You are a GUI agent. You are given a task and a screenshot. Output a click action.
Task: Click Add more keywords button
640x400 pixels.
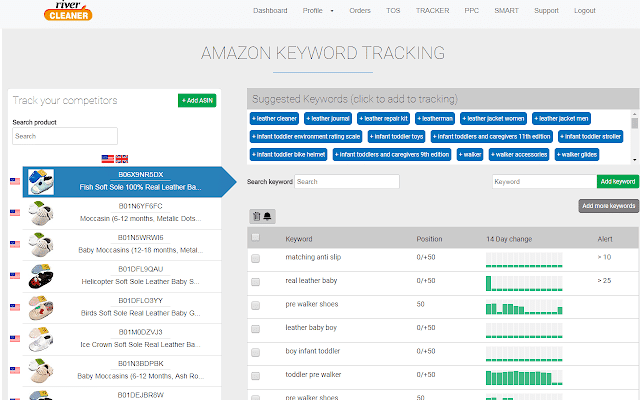coord(609,206)
